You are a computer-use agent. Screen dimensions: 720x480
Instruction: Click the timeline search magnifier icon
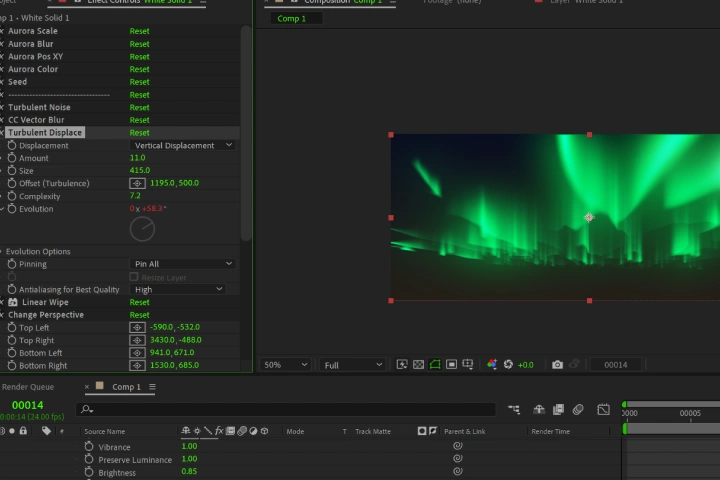(86, 409)
